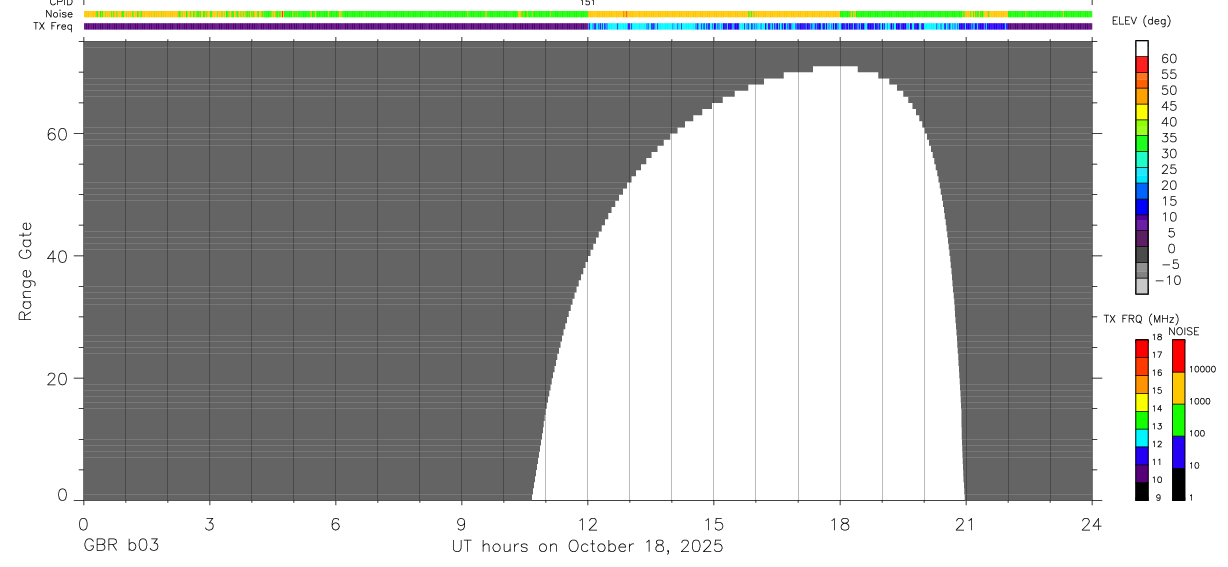Click the Noise color strip above the plot
Image resolution: width=1228 pixels, height=567 pixels.
[x=588, y=14]
